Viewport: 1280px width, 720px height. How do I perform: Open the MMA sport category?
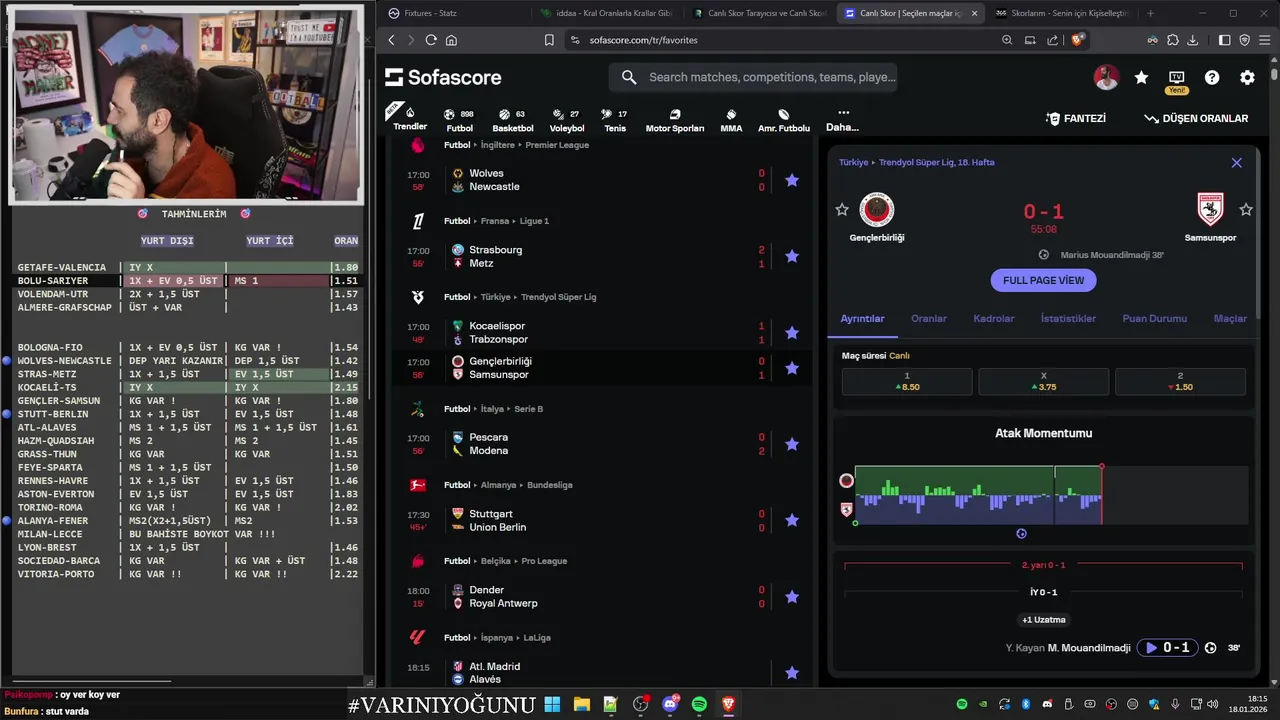coord(731,120)
